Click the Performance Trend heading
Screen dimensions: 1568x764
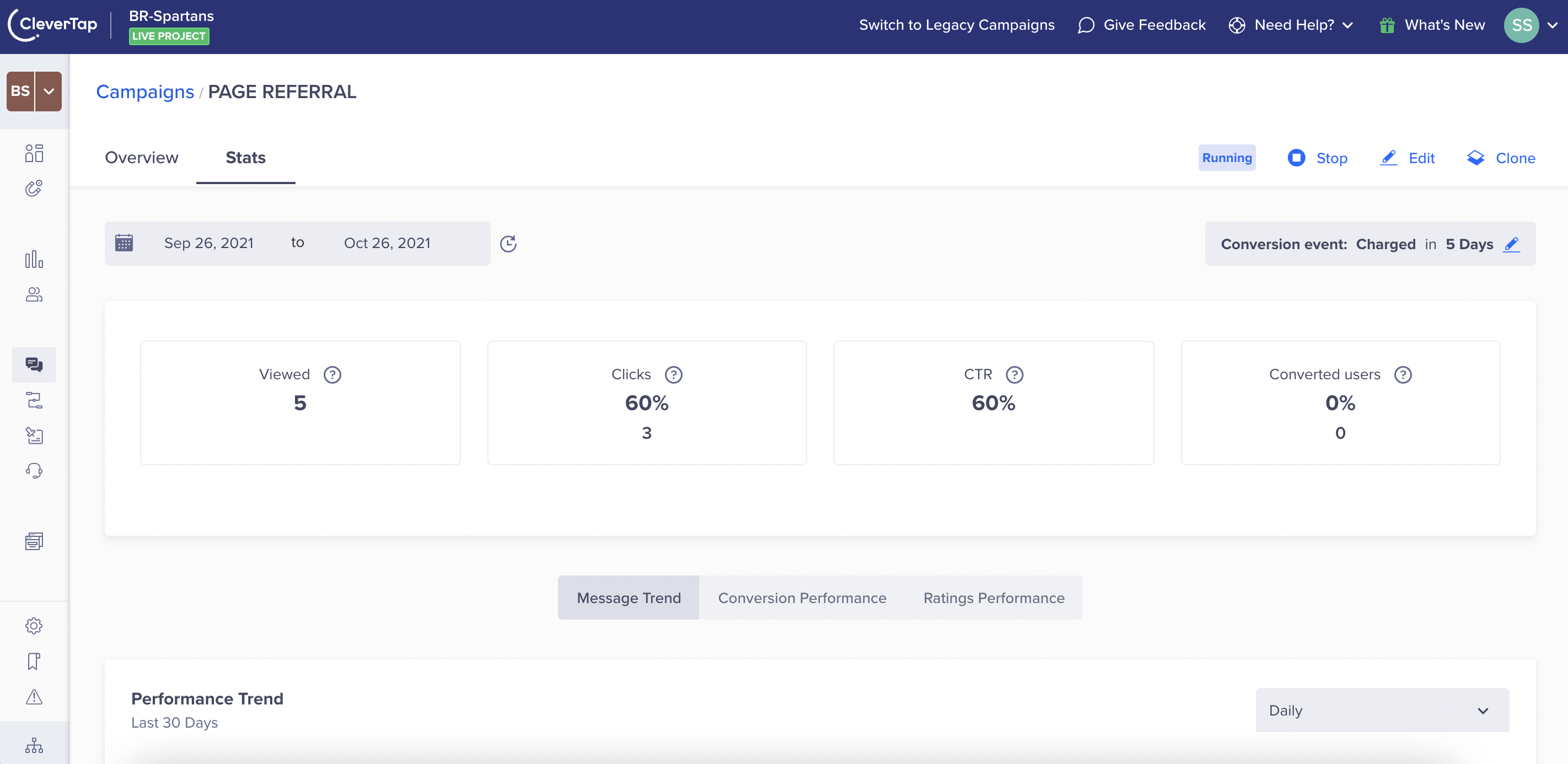(207, 698)
